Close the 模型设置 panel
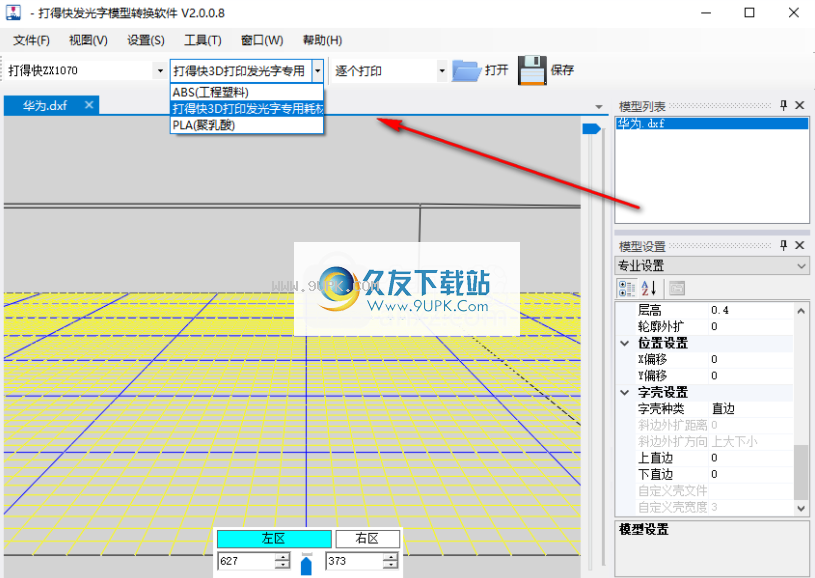 coord(800,245)
